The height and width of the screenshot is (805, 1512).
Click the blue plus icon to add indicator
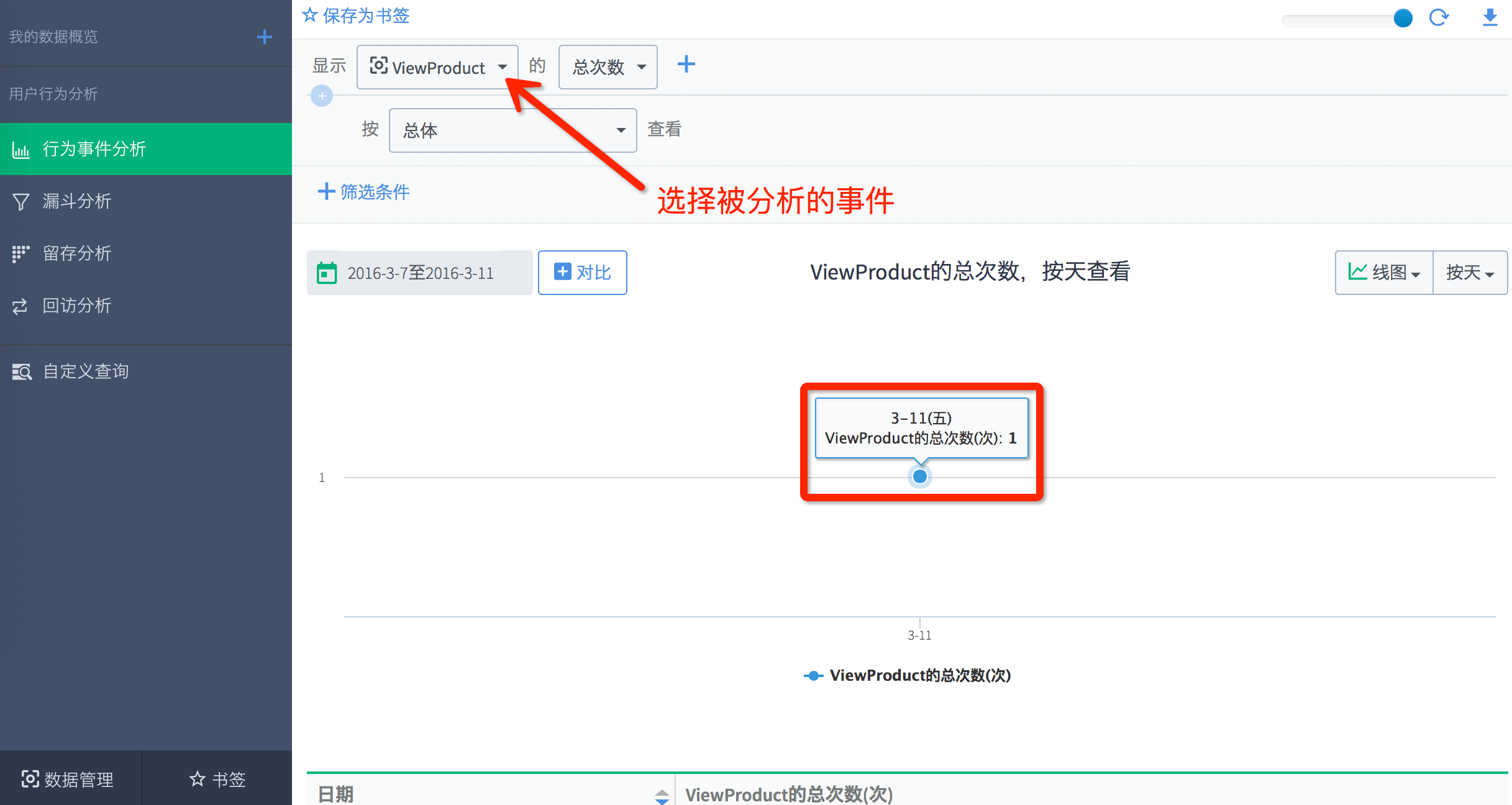point(686,64)
